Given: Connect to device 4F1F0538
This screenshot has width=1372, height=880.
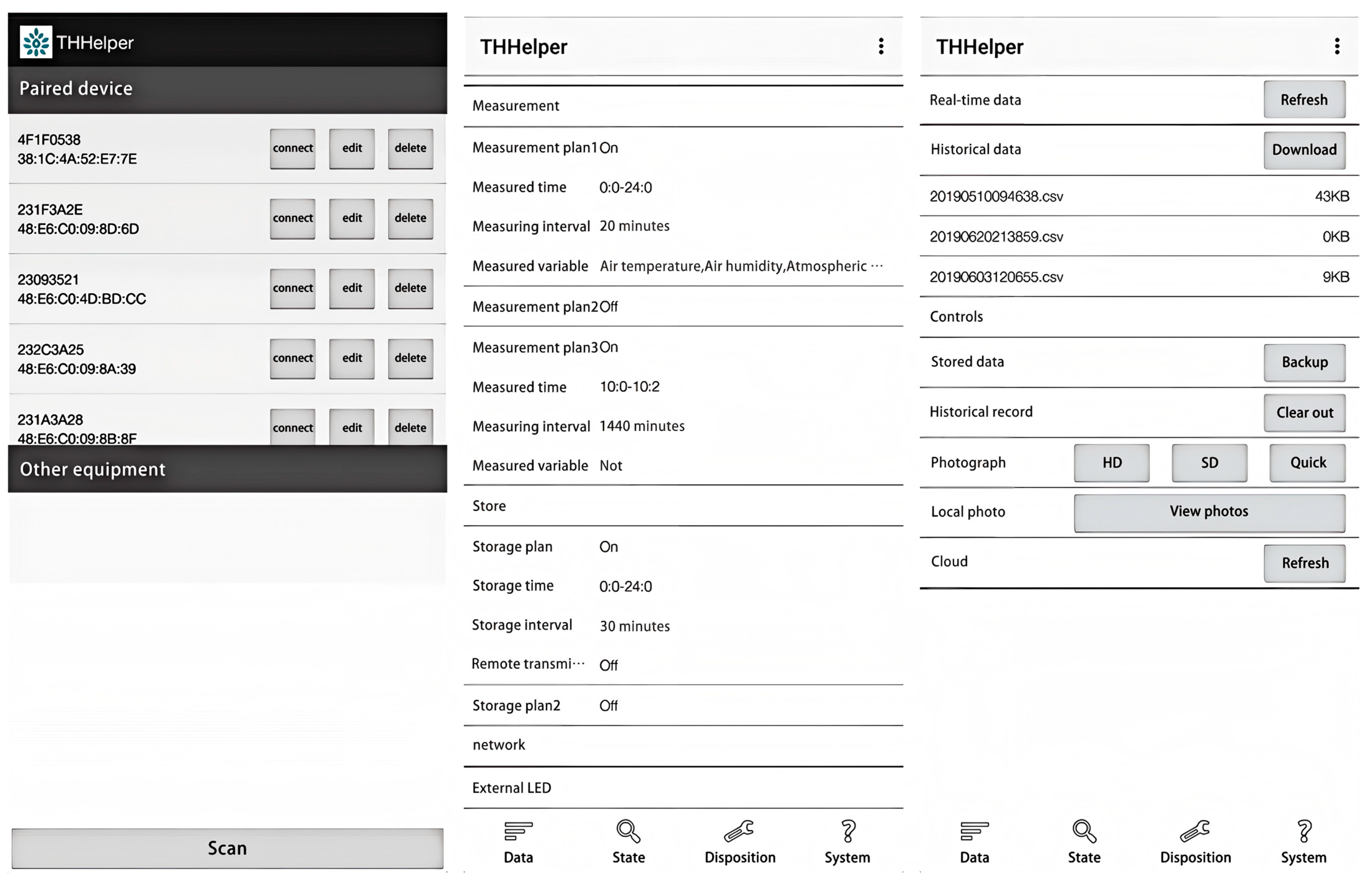Looking at the screenshot, I should [293, 149].
